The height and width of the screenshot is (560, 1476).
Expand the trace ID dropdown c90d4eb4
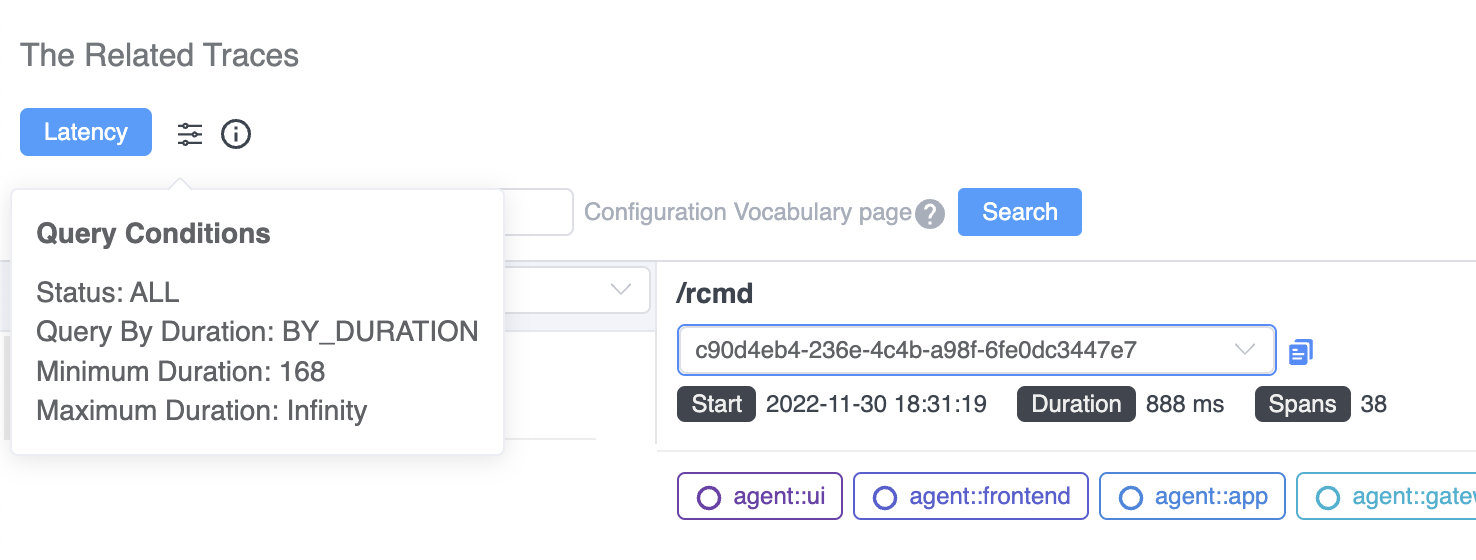[x=976, y=350]
